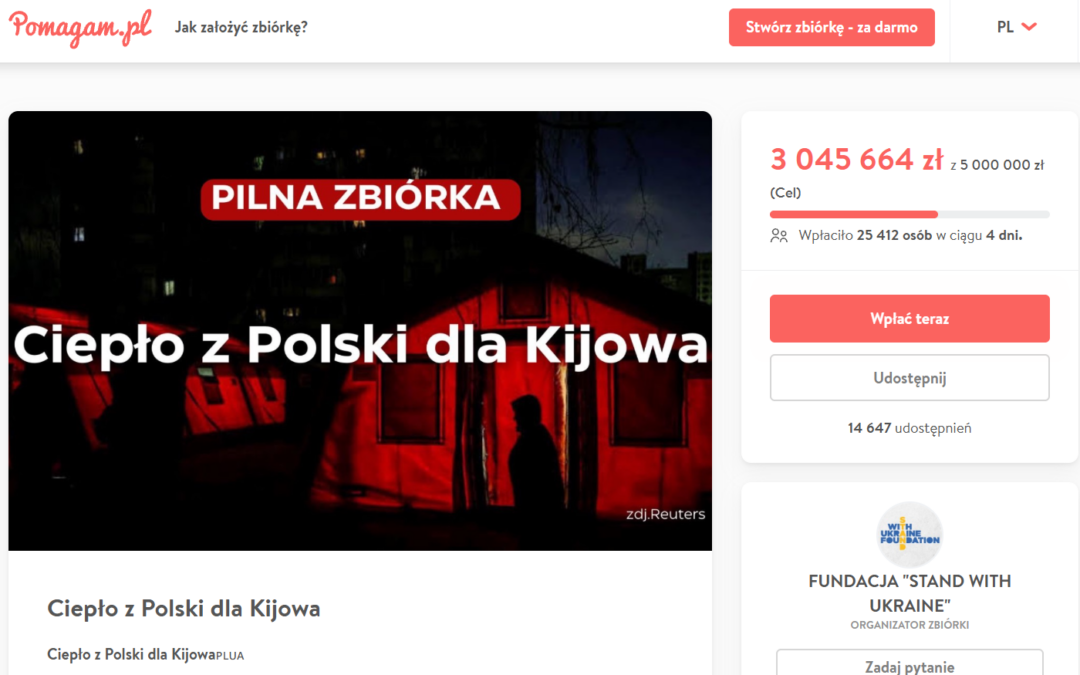The image size is (1080, 675).
Task: Click the zdj.Reuters photo credit
Action: point(665,514)
